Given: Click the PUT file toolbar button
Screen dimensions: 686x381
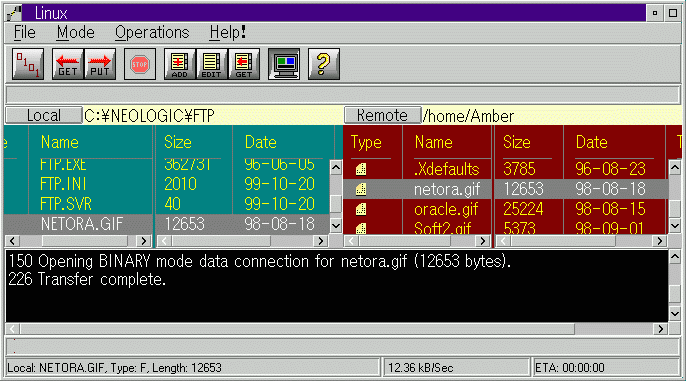Looking at the screenshot, I should (100, 64).
